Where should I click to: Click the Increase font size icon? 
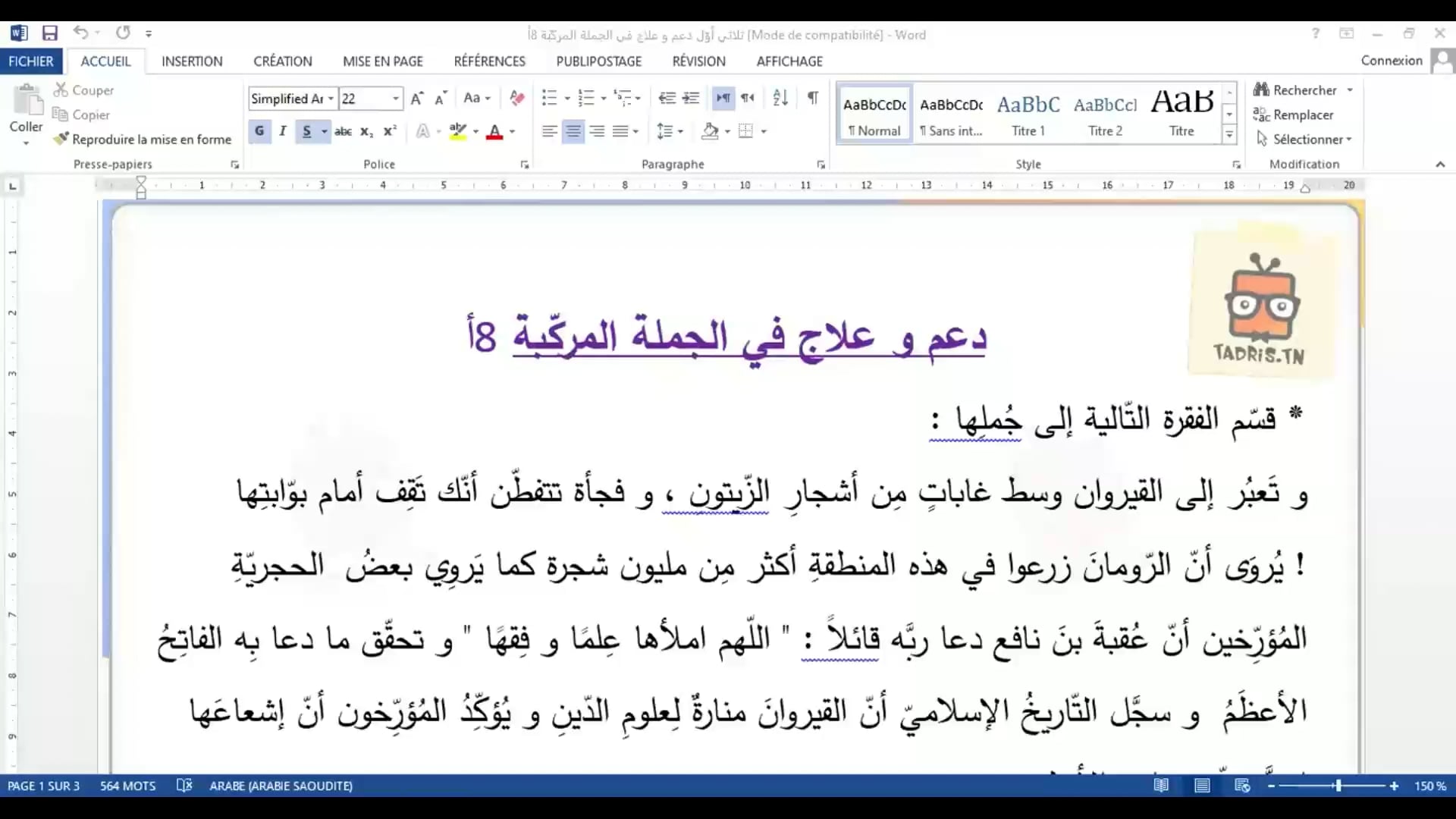coord(416,98)
